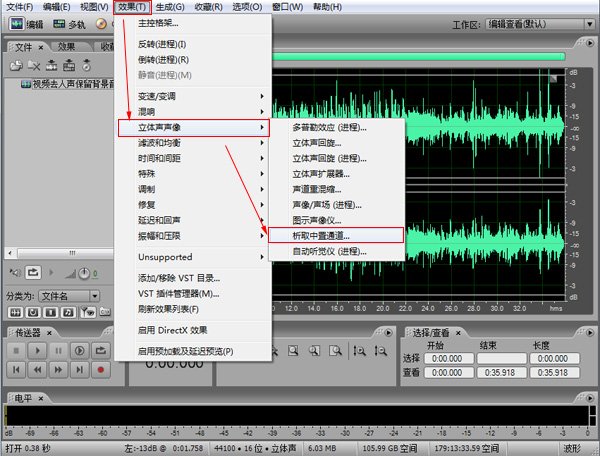This screenshot has height=456, width=600.
Task: Open the 效果(T) menu in menu bar
Action: pos(132,7)
